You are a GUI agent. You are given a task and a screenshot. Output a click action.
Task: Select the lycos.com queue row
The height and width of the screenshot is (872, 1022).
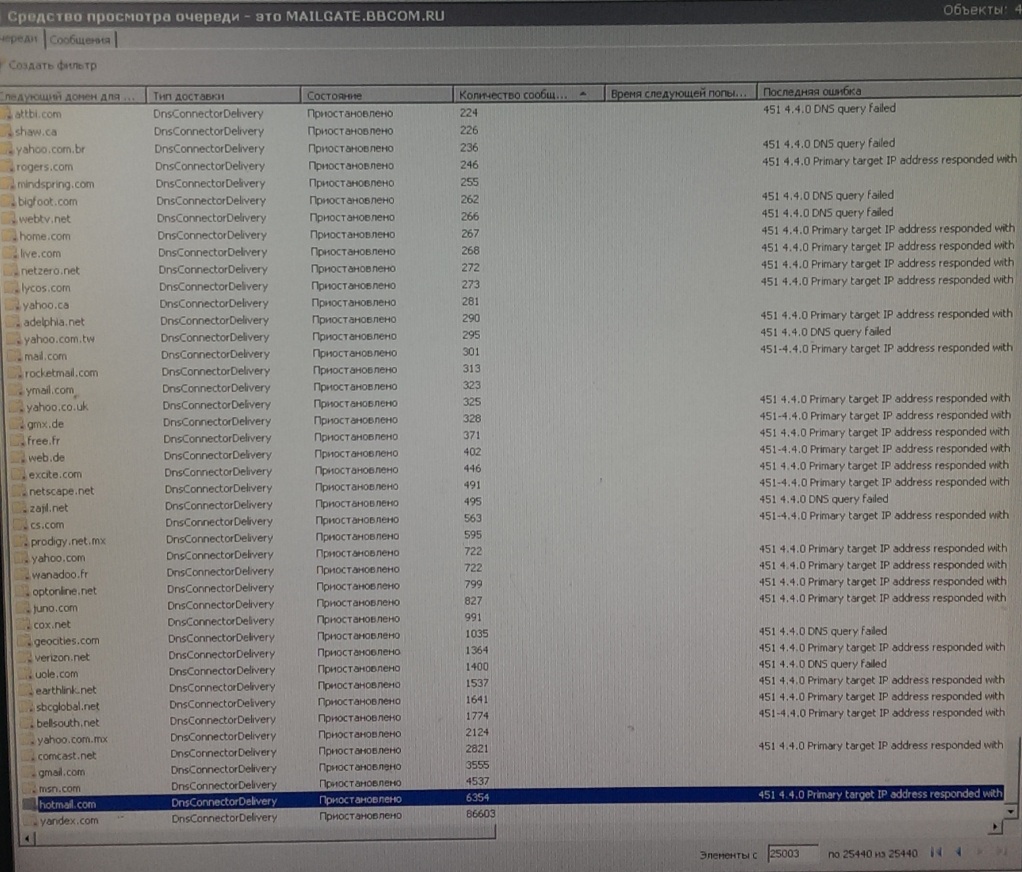(508, 285)
